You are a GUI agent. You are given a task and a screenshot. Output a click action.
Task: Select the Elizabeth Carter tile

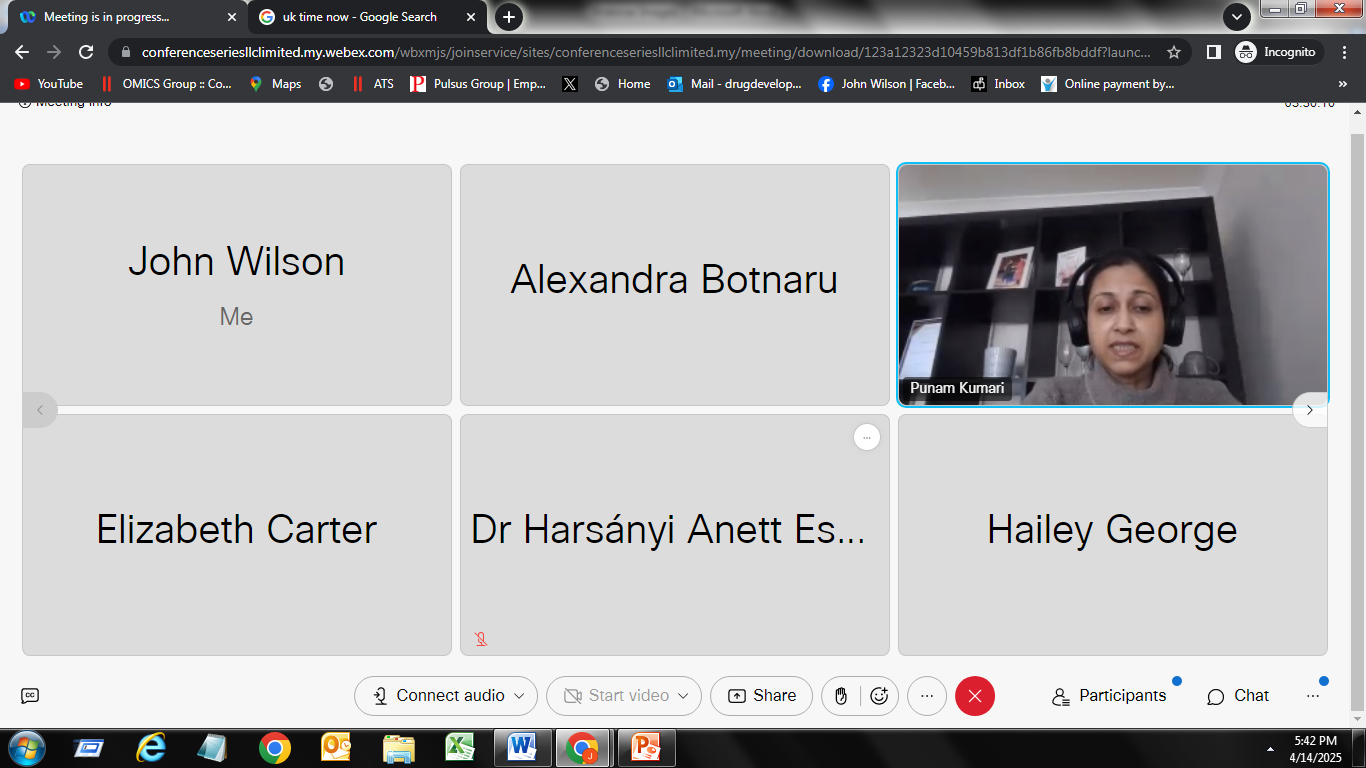click(x=237, y=535)
